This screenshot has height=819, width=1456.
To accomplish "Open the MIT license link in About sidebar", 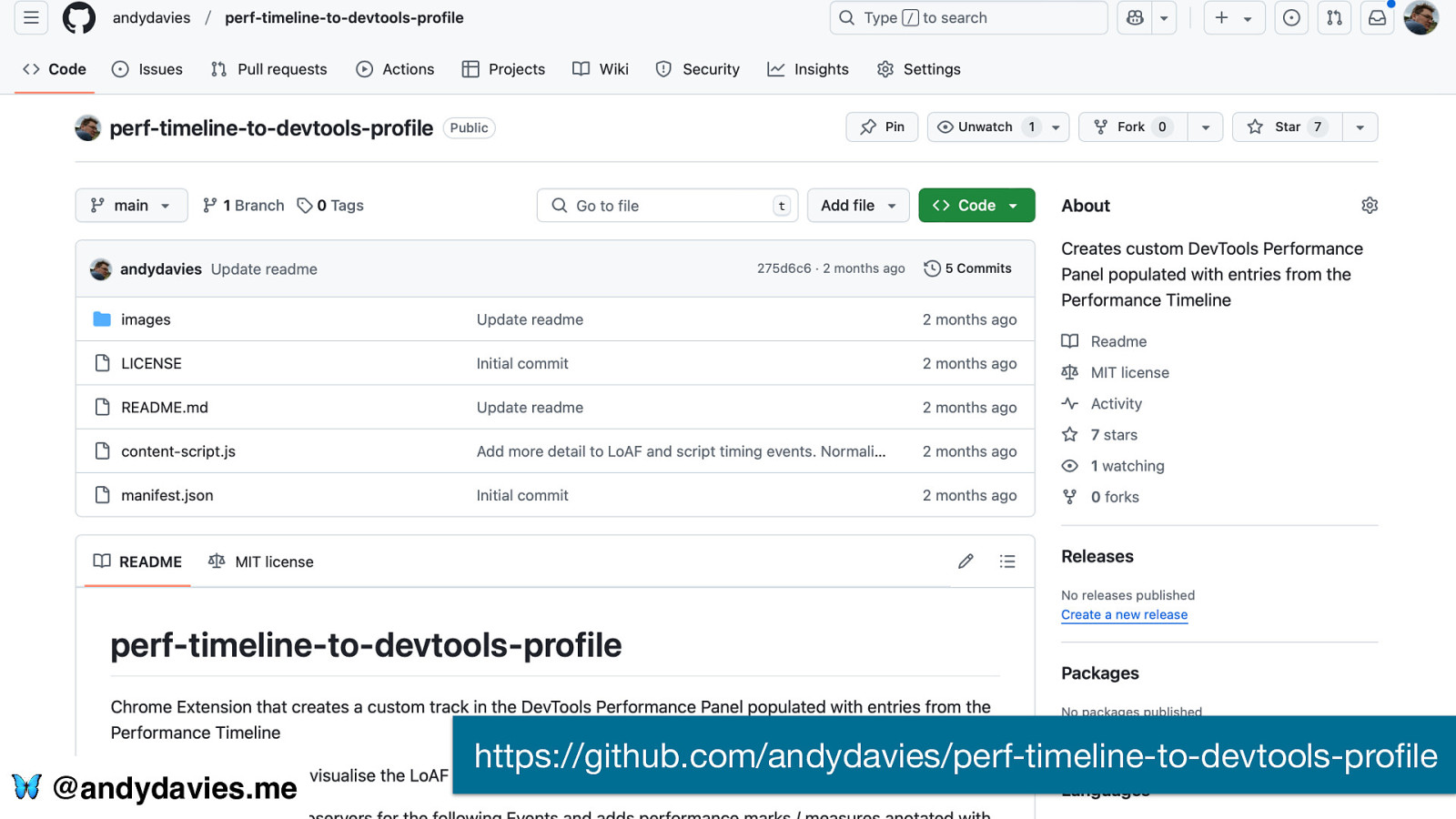I will (1116, 372).
